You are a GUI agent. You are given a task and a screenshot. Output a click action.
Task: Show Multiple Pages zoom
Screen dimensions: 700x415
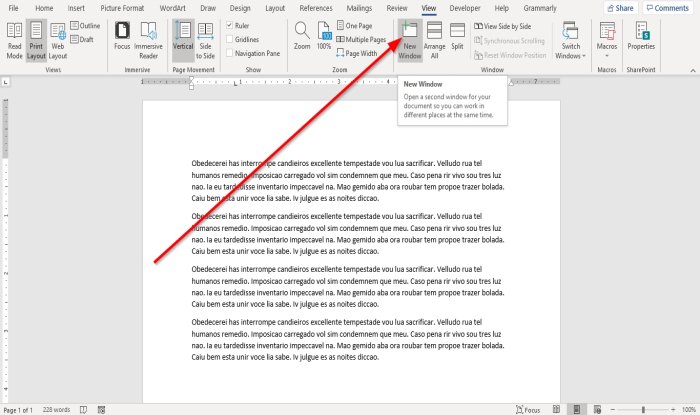[361, 39]
